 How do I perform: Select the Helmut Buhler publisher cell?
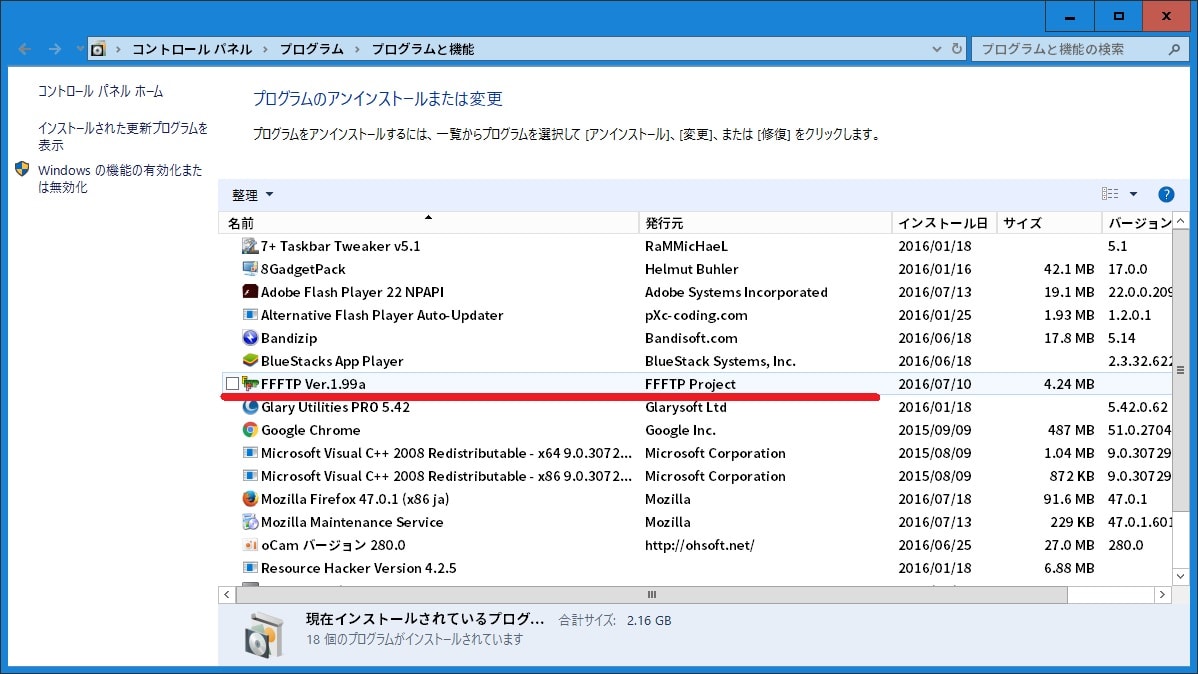[691, 268]
